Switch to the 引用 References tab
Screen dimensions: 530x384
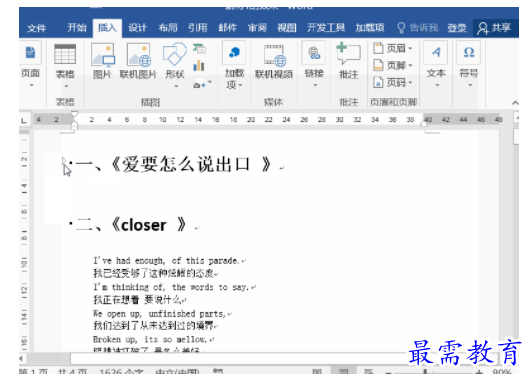tap(197, 28)
